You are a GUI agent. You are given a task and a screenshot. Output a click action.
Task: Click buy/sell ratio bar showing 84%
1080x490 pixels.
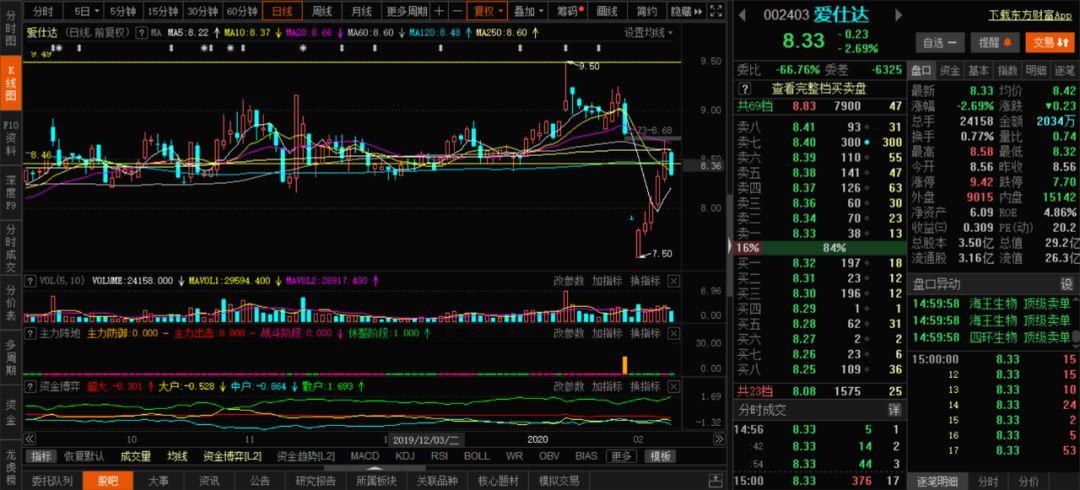click(x=818, y=247)
